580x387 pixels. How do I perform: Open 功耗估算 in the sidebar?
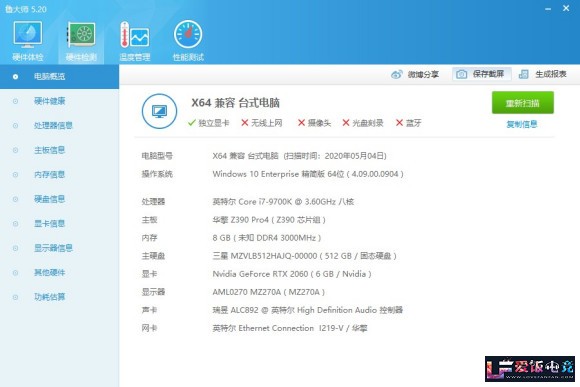[x=59, y=297]
